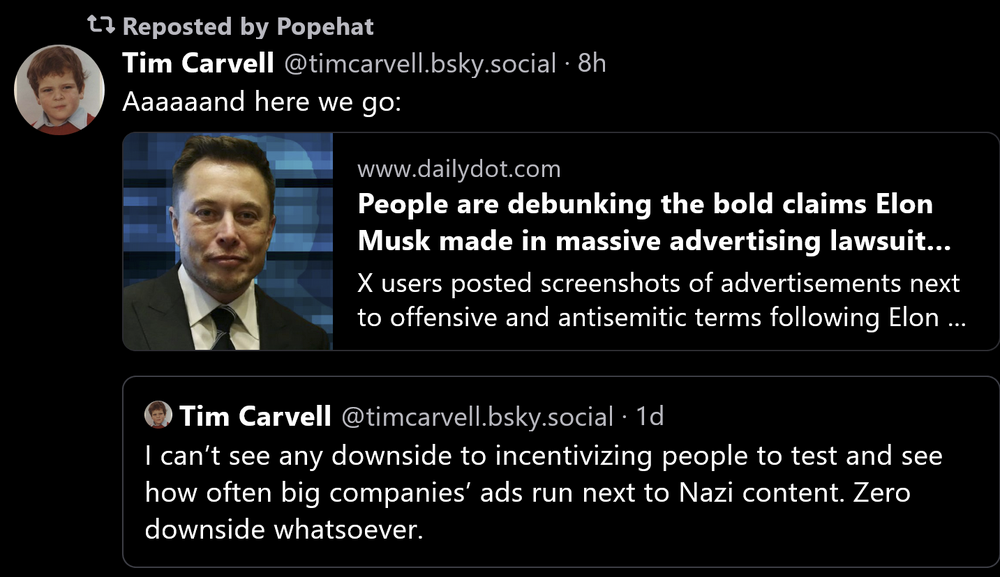The height and width of the screenshot is (577, 1000).
Task: Click the quoted post's @timcarvell.bsky.social handle
Action: [477, 416]
